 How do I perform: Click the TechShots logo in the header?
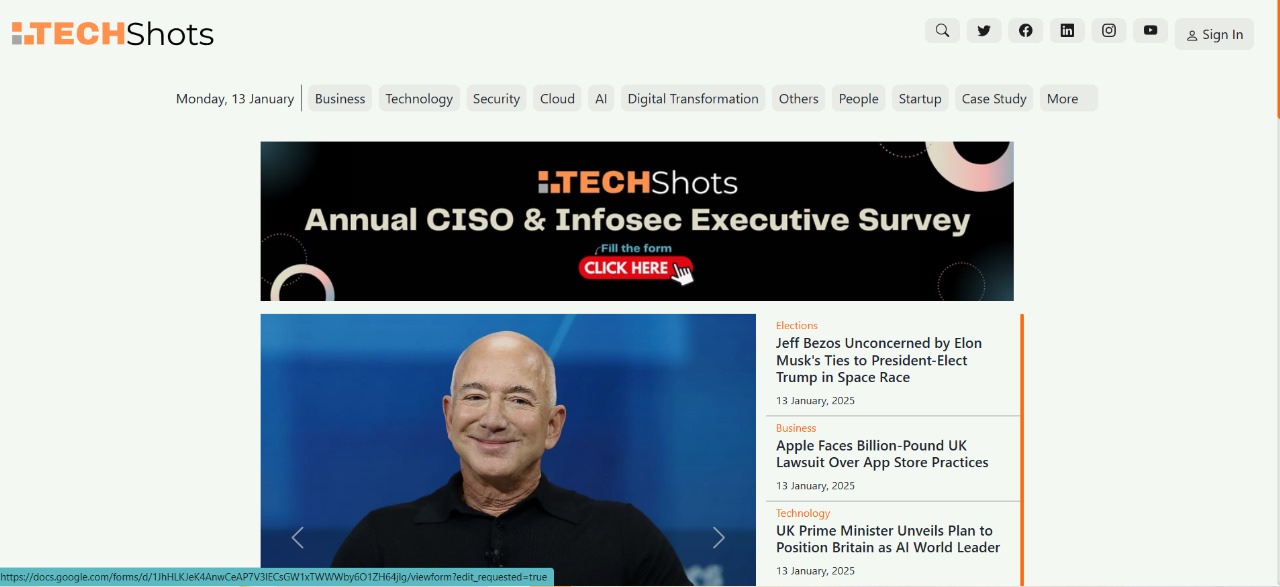pyautogui.click(x=113, y=34)
